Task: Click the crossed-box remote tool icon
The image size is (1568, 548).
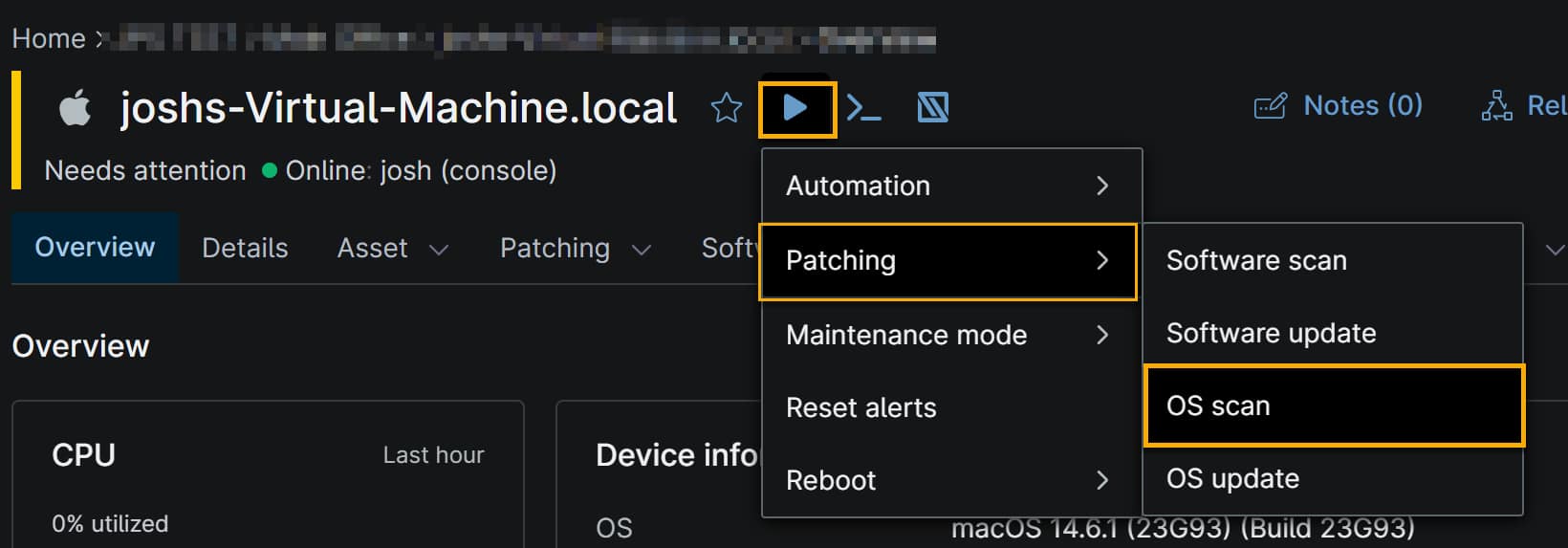Action: pyautogui.click(x=932, y=108)
